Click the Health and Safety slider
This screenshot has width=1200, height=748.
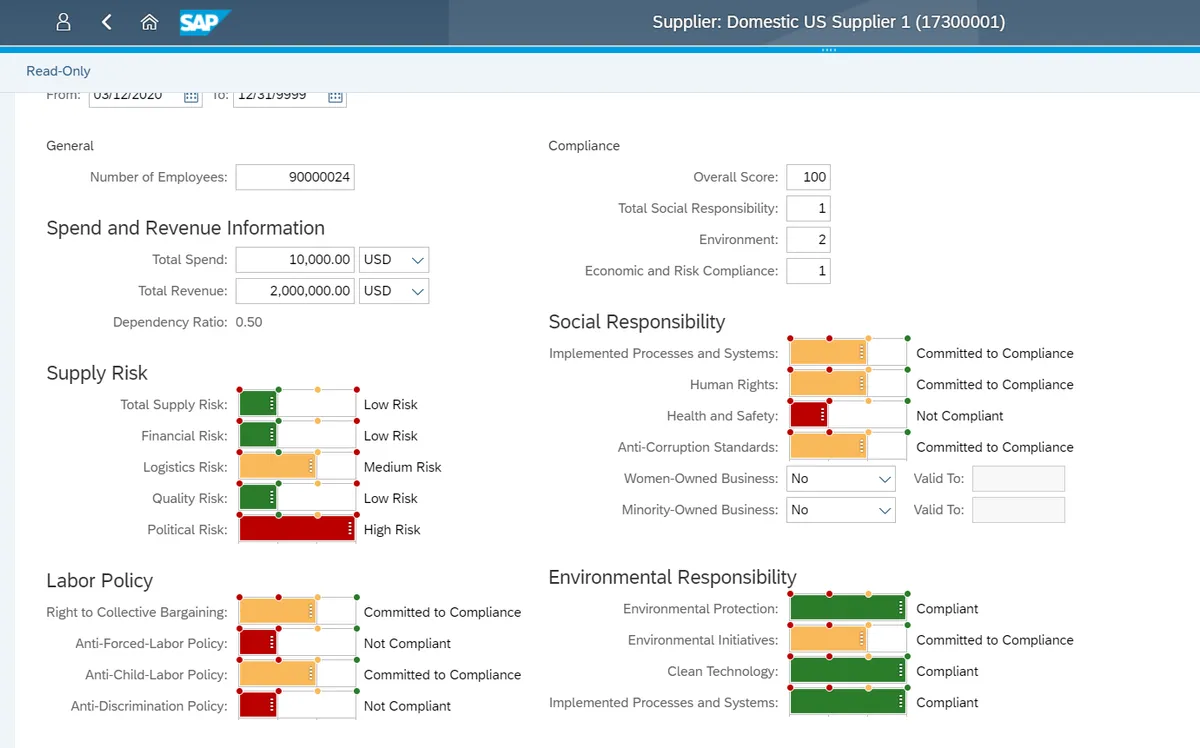coord(848,415)
